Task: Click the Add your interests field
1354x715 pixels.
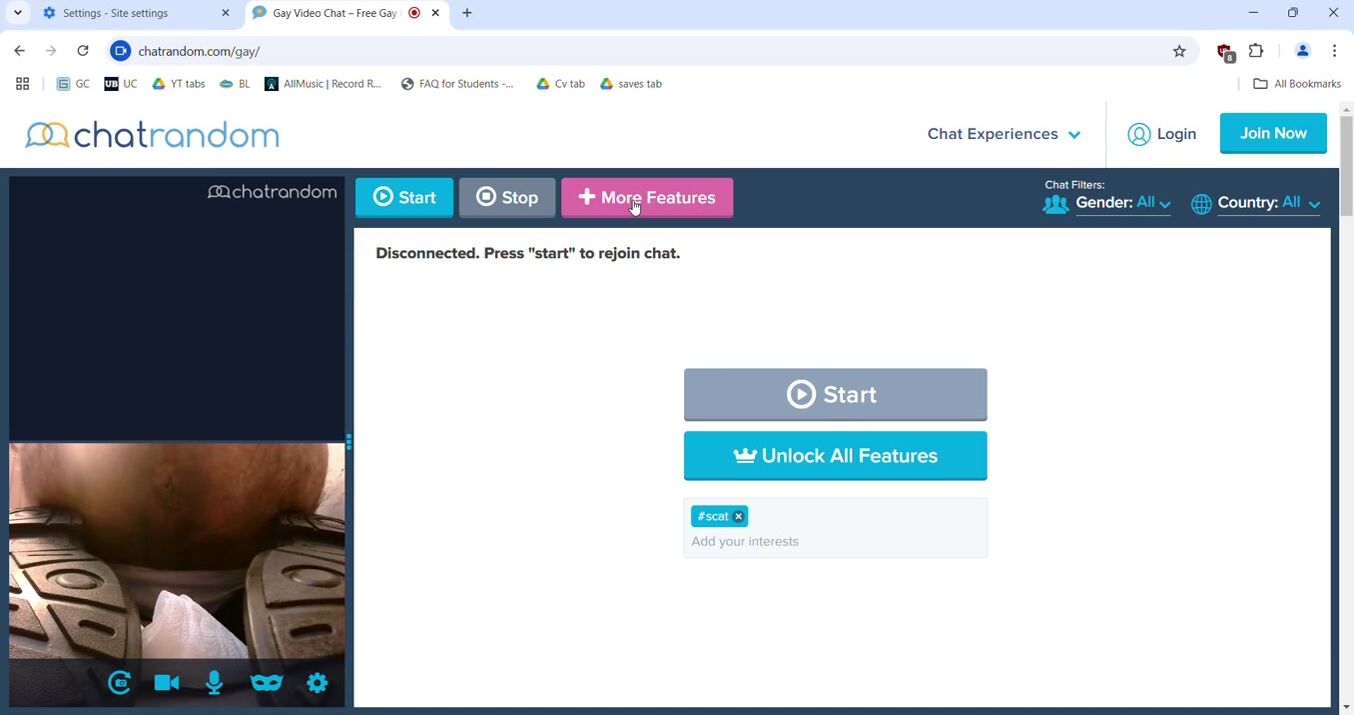Action: [835, 542]
